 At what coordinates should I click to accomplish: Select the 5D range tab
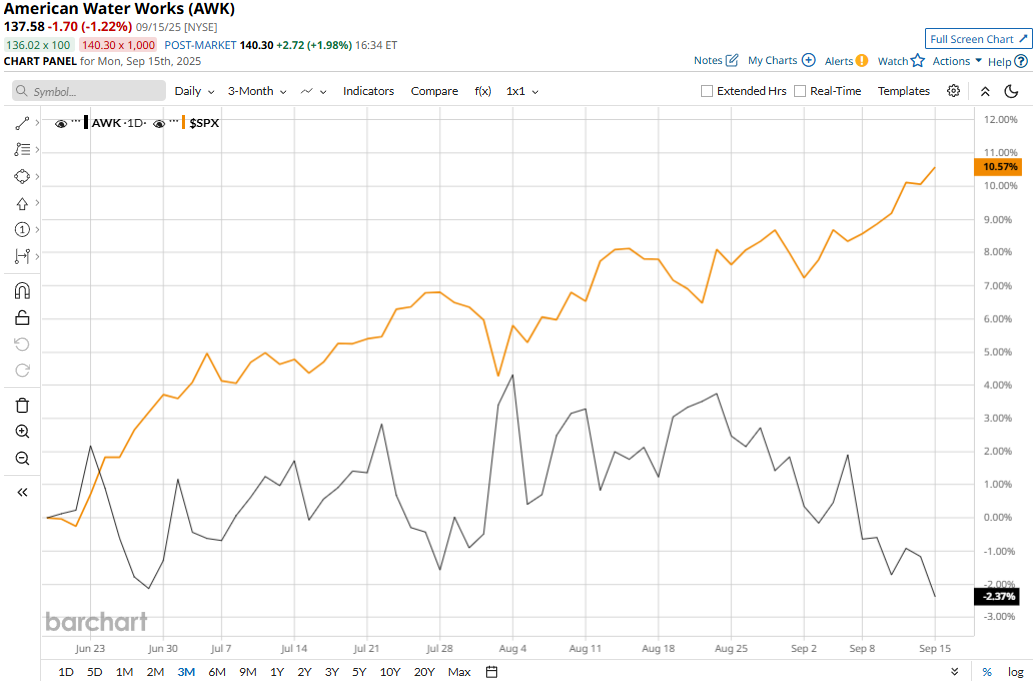(x=95, y=672)
